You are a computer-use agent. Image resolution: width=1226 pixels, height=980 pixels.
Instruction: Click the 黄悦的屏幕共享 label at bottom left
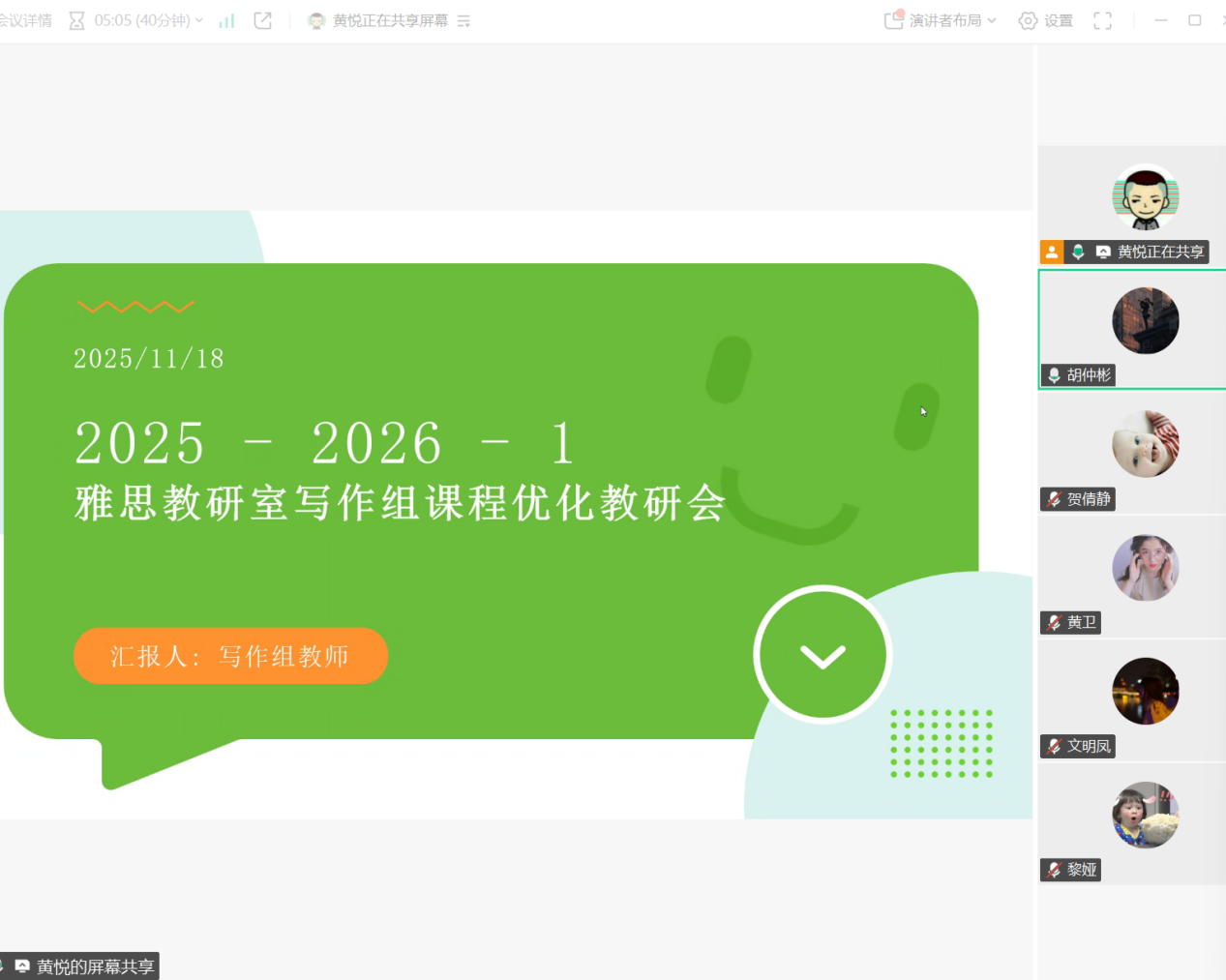[94, 966]
